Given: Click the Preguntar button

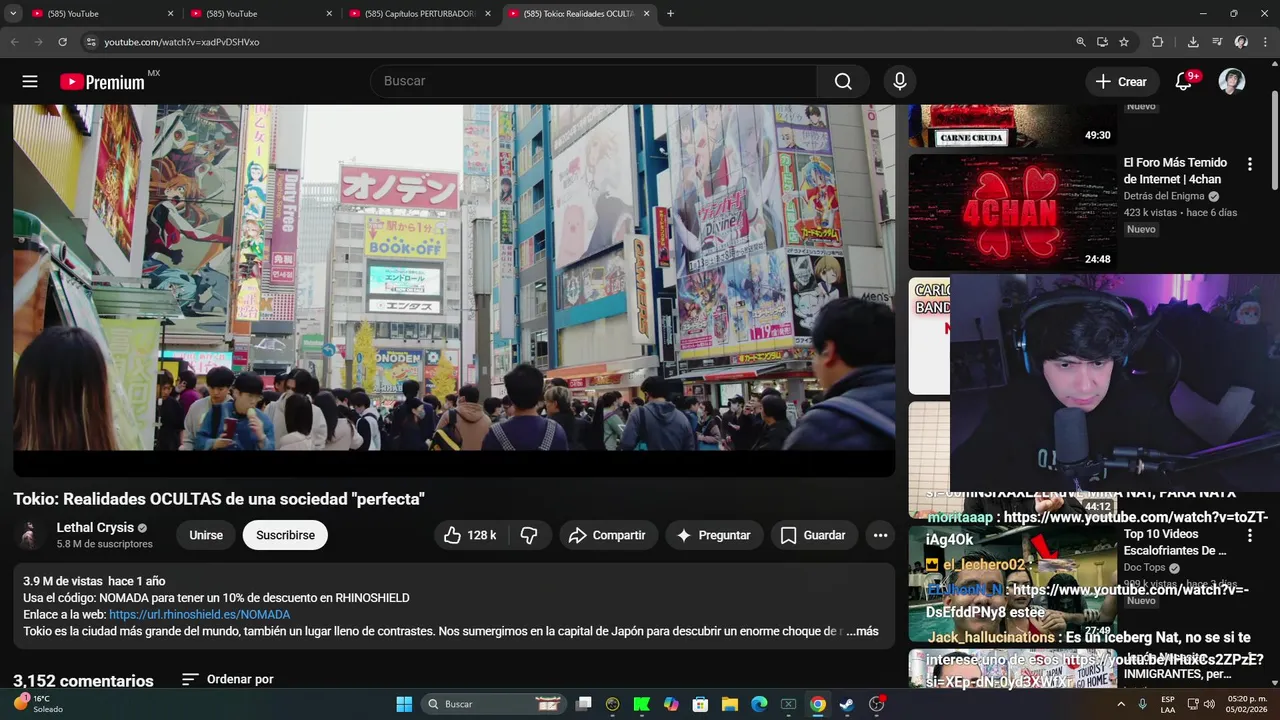Looking at the screenshot, I should 714,535.
